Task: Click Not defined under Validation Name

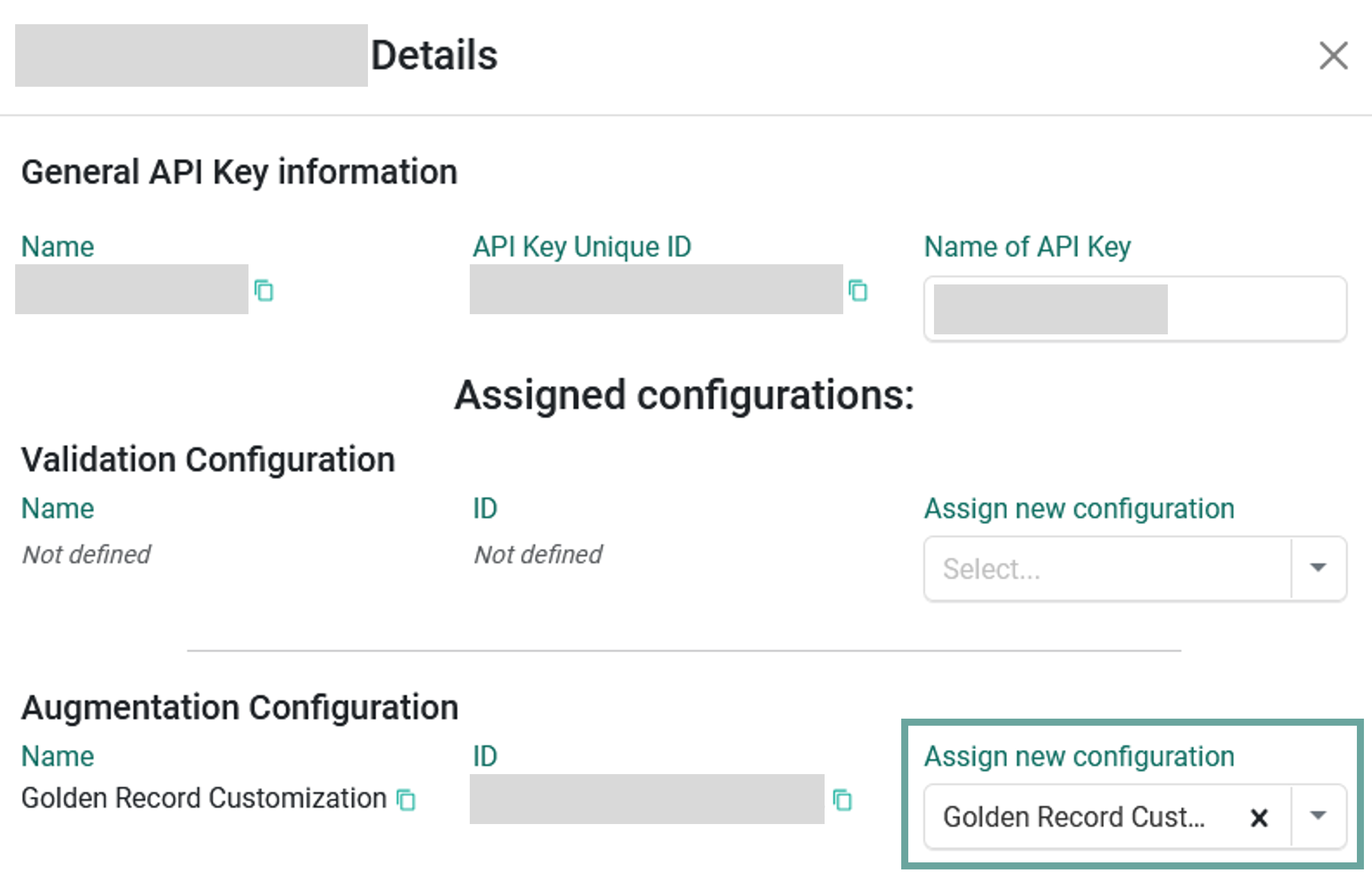Action: [x=87, y=554]
